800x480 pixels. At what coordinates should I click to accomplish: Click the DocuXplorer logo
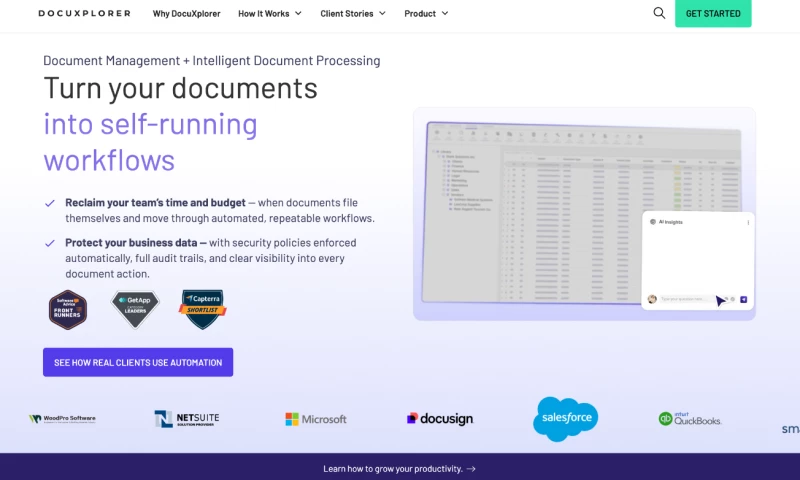[85, 13]
